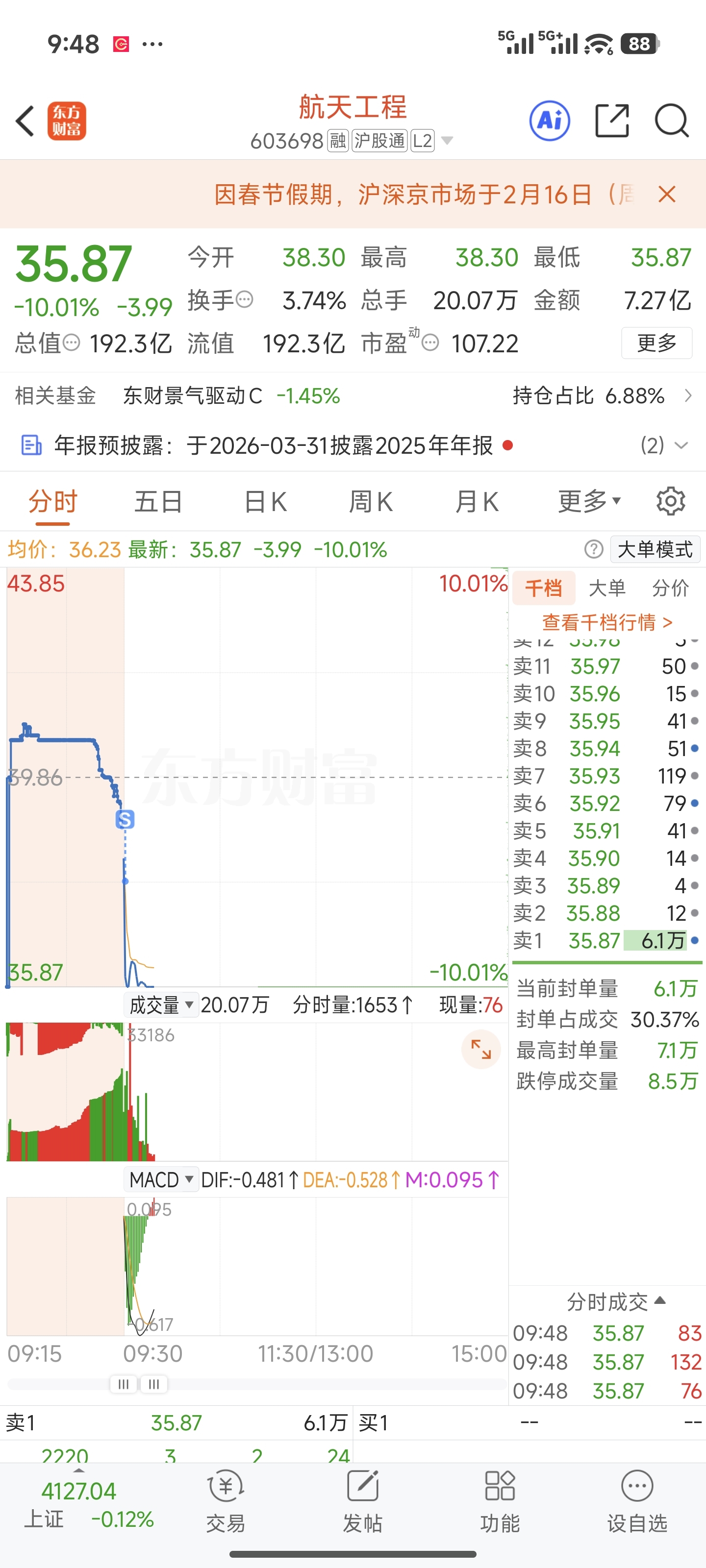The height and width of the screenshot is (1568, 706).
Task: Dismiss the holiday notice banner
Action: [667, 195]
